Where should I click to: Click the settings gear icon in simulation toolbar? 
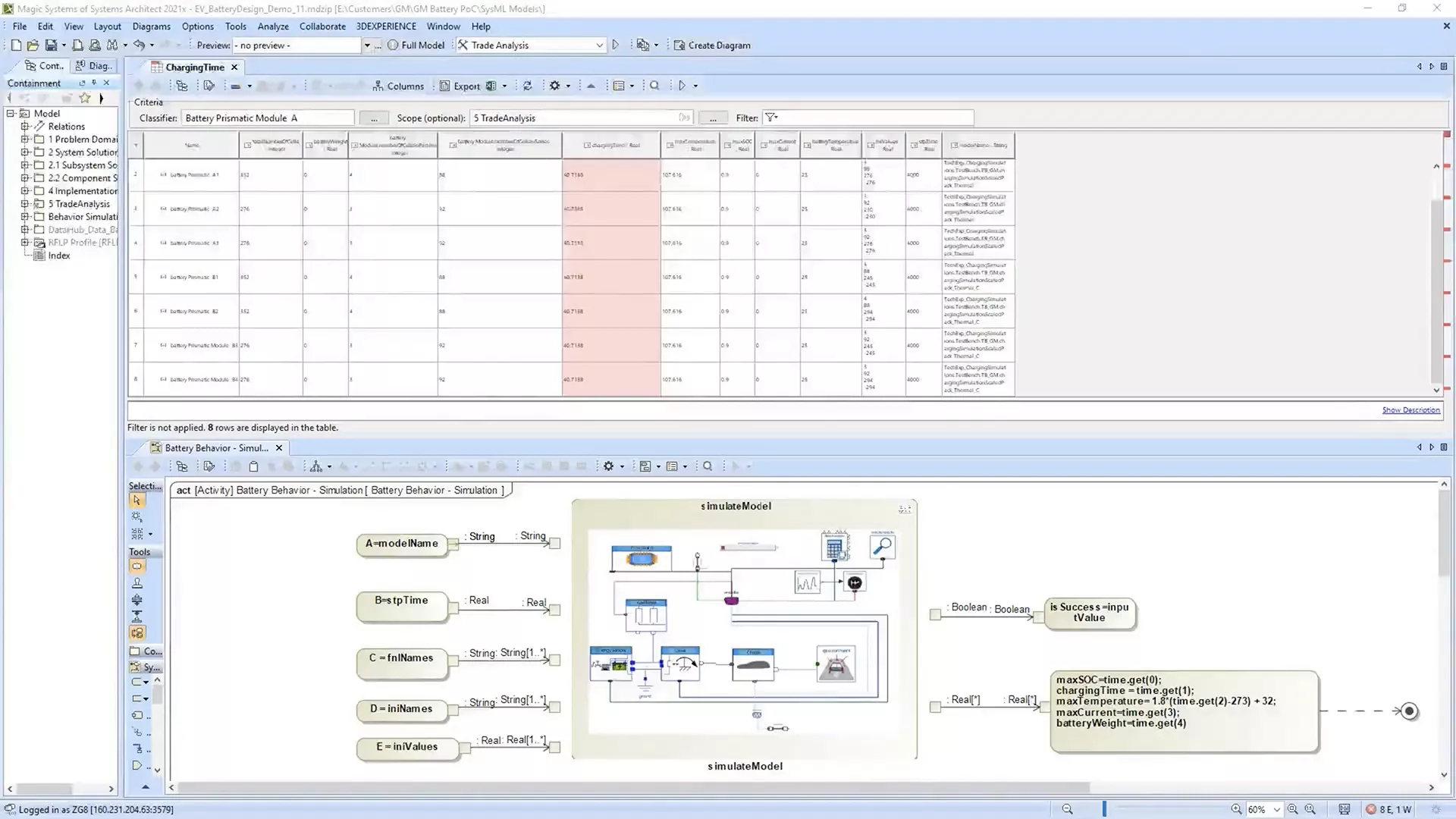point(608,466)
